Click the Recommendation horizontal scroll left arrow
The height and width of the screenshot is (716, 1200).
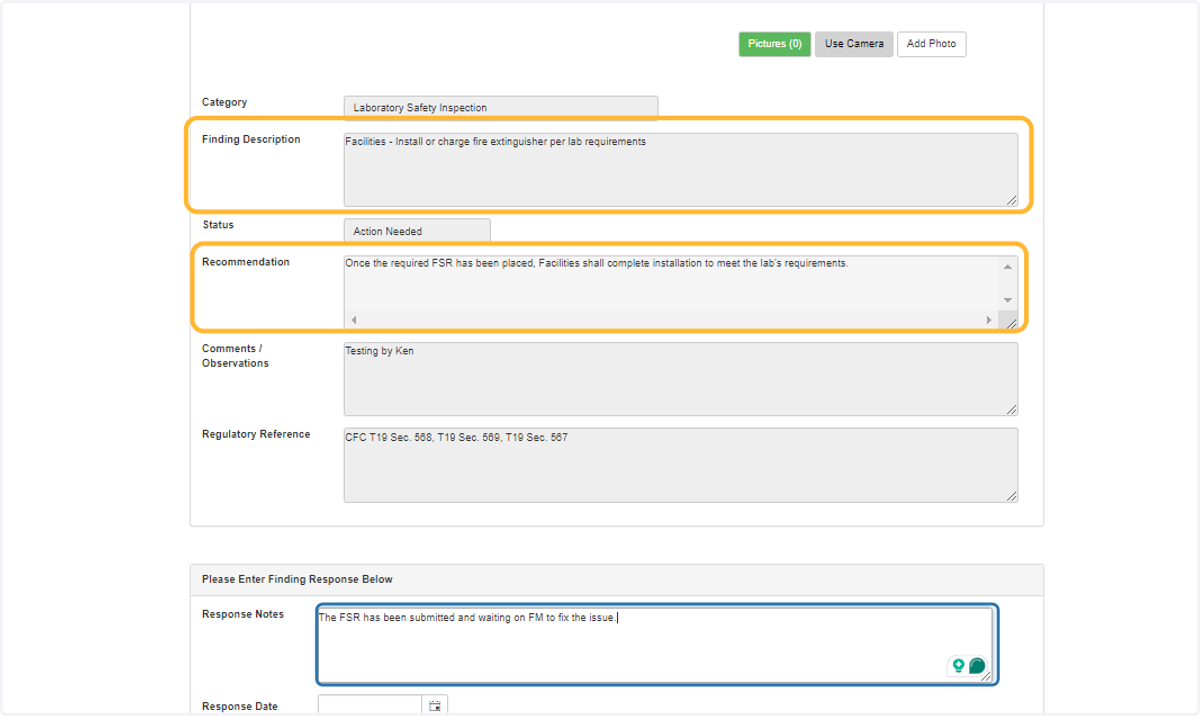(353, 320)
